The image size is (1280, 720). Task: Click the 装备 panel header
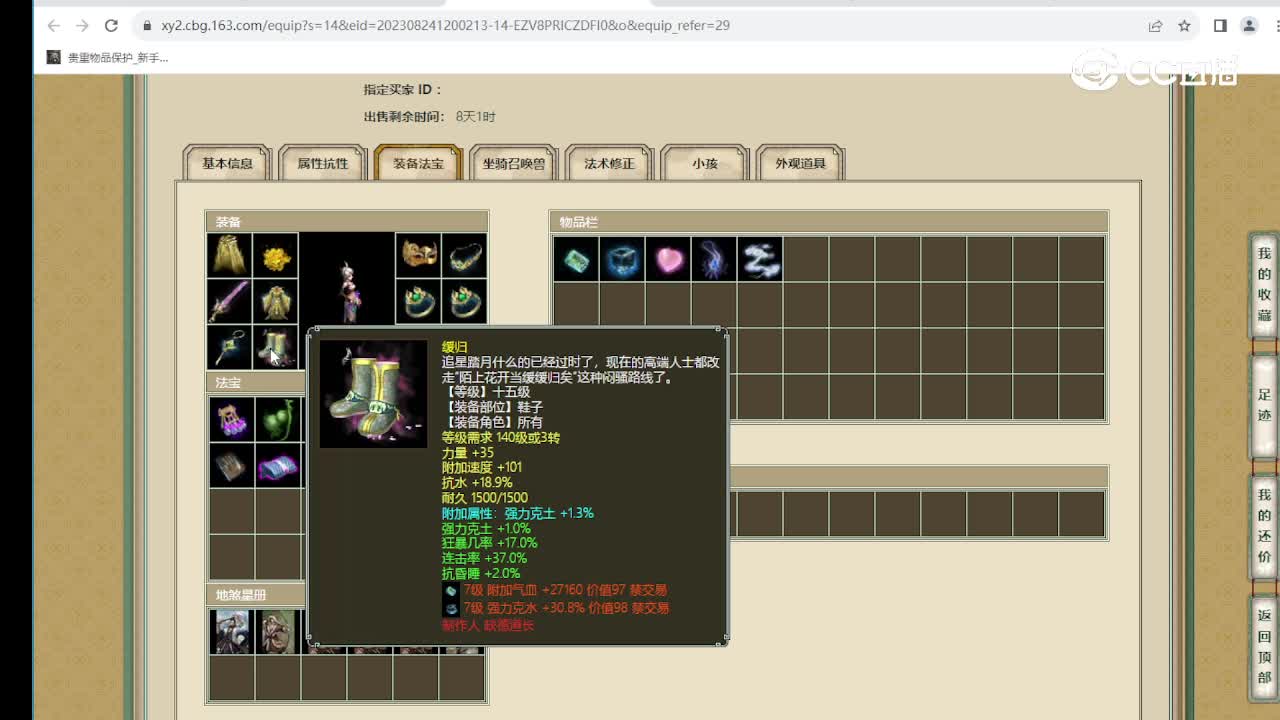(x=347, y=222)
